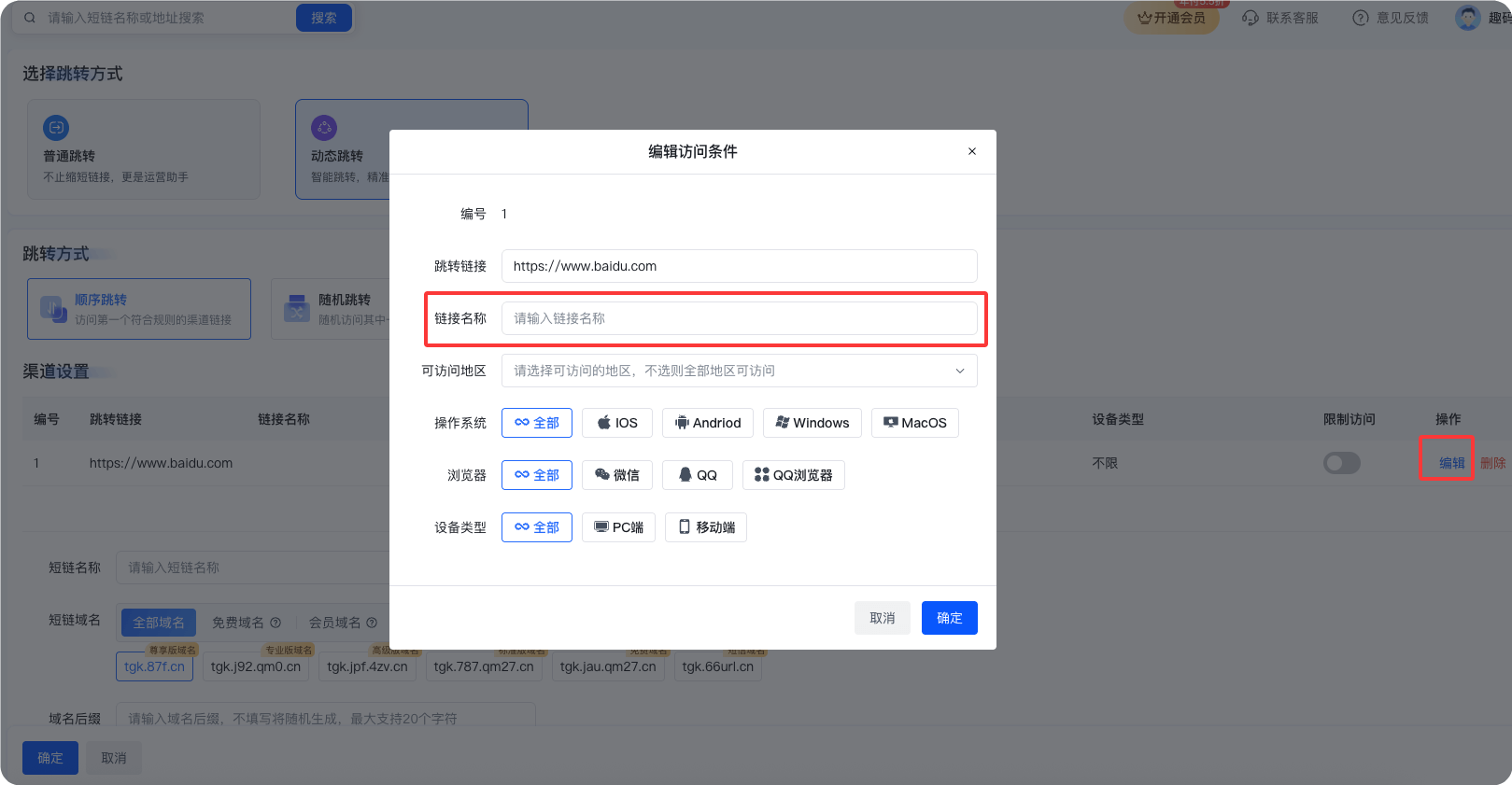Select domain tgk.jau.qm27.cn

click(608, 666)
